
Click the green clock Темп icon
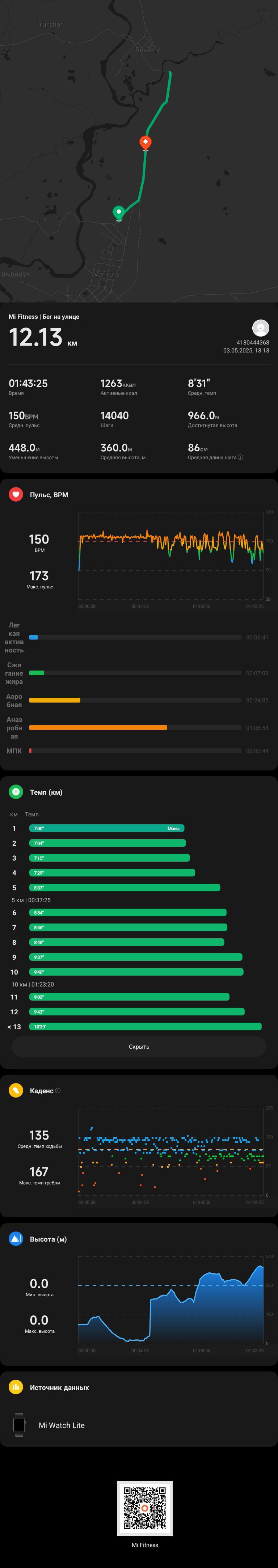point(16,792)
